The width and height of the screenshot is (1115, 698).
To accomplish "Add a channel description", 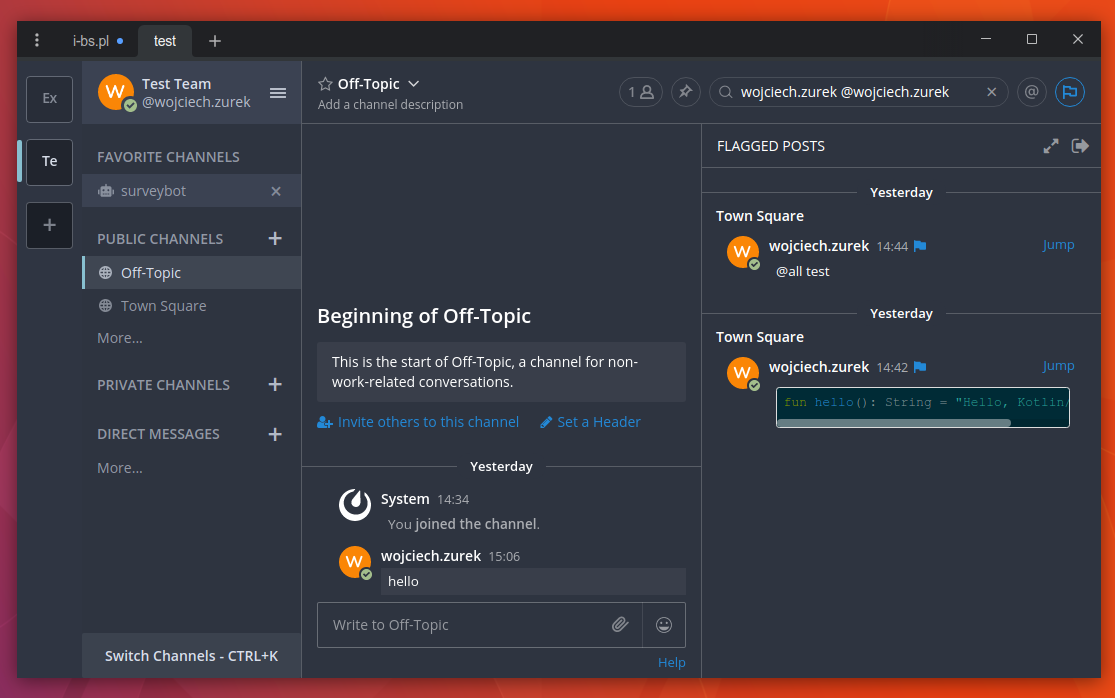I will (x=390, y=104).
